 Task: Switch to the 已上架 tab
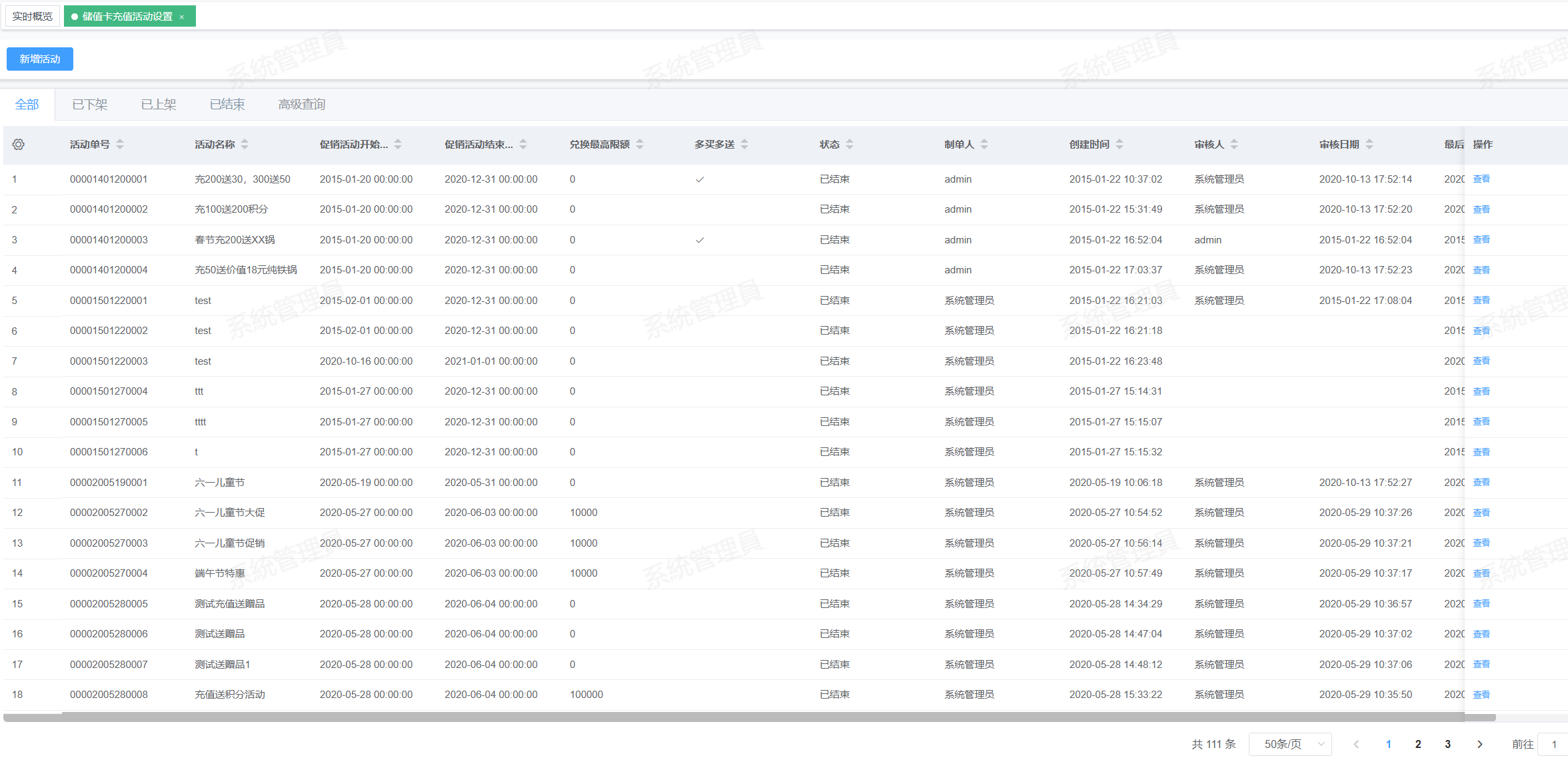tap(159, 105)
